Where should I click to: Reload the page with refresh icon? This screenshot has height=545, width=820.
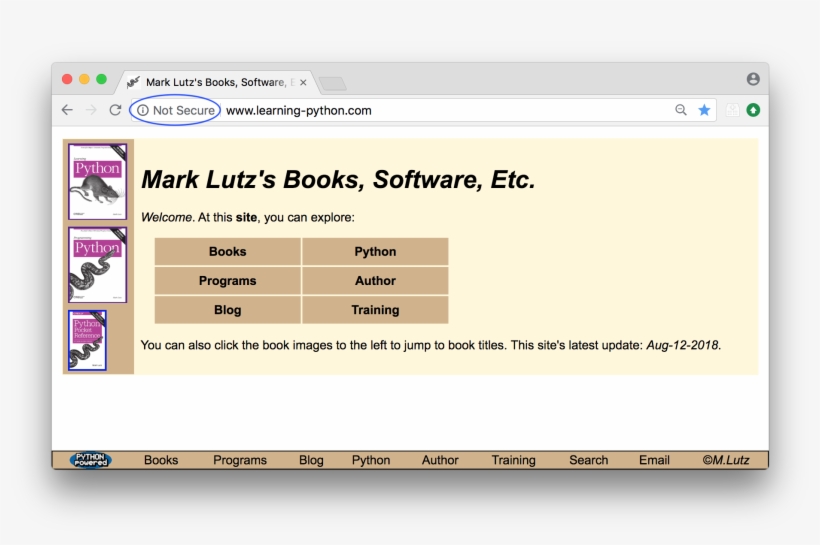[115, 110]
